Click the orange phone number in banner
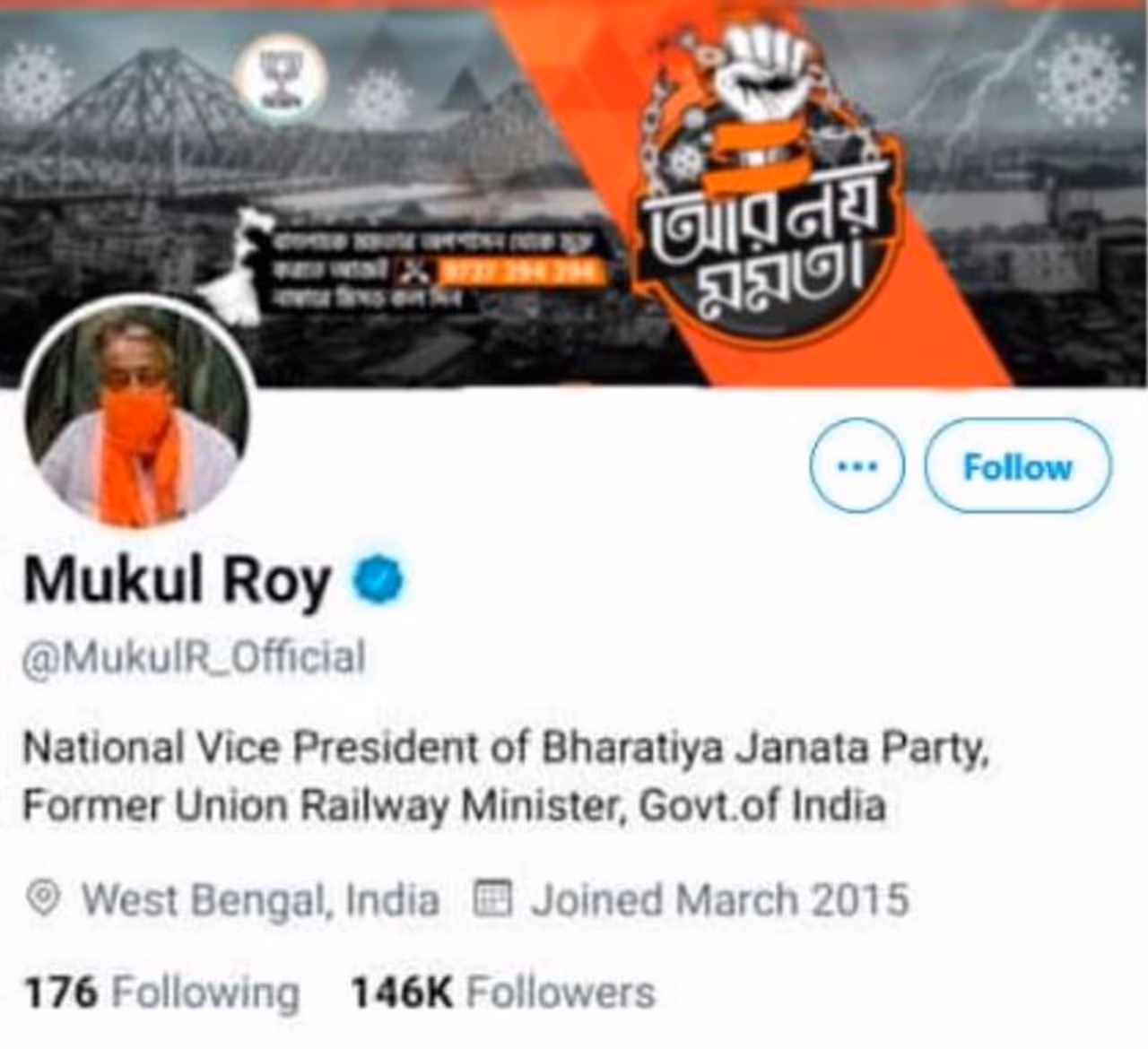This screenshot has width=1148, height=1049. [518, 271]
